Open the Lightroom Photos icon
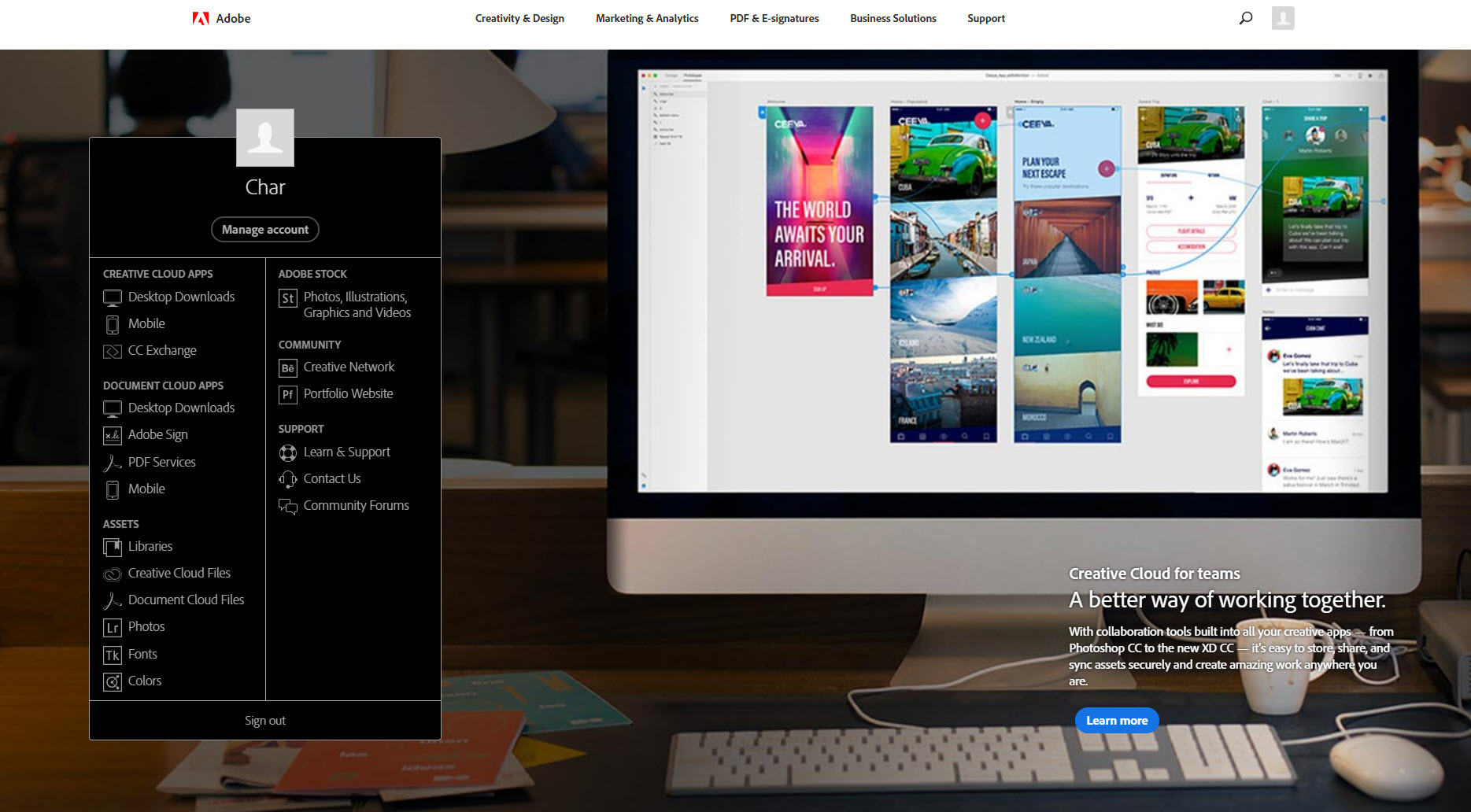The width and height of the screenshot is (1471, 812). coord(113,628)
